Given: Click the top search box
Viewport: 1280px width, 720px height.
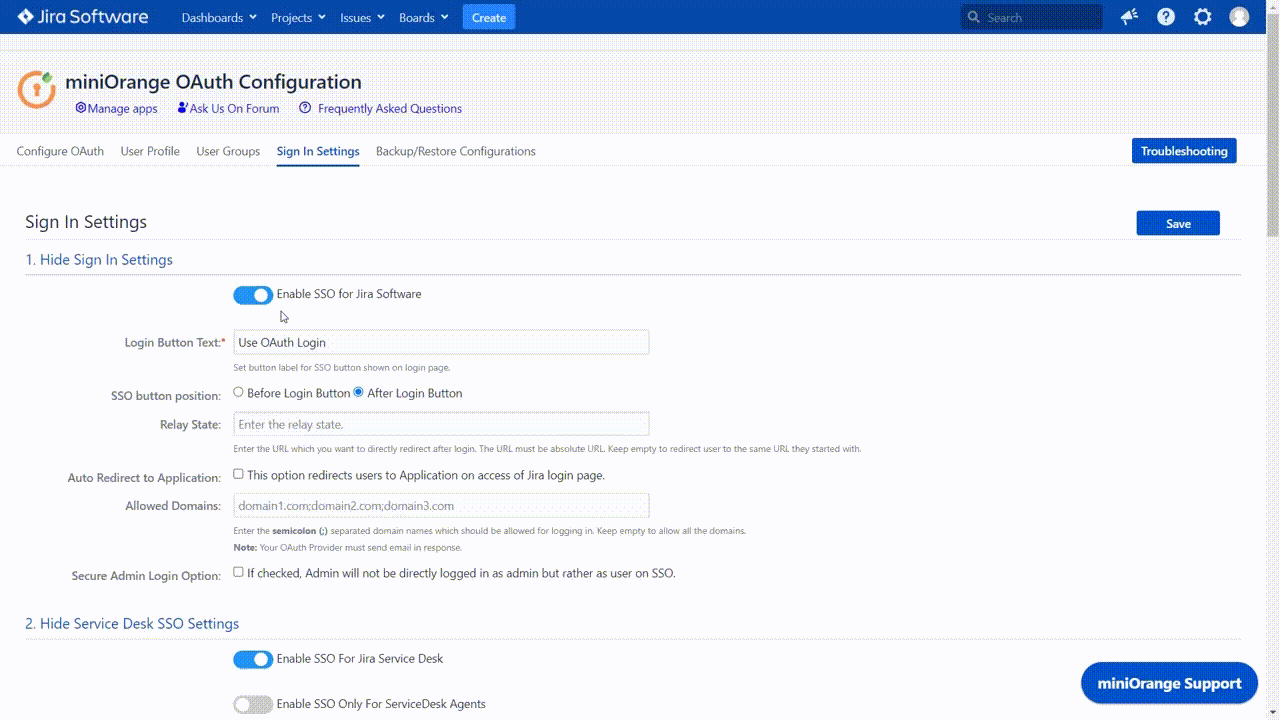Looking at the screenshot, I should click(x=1031, y=17).
